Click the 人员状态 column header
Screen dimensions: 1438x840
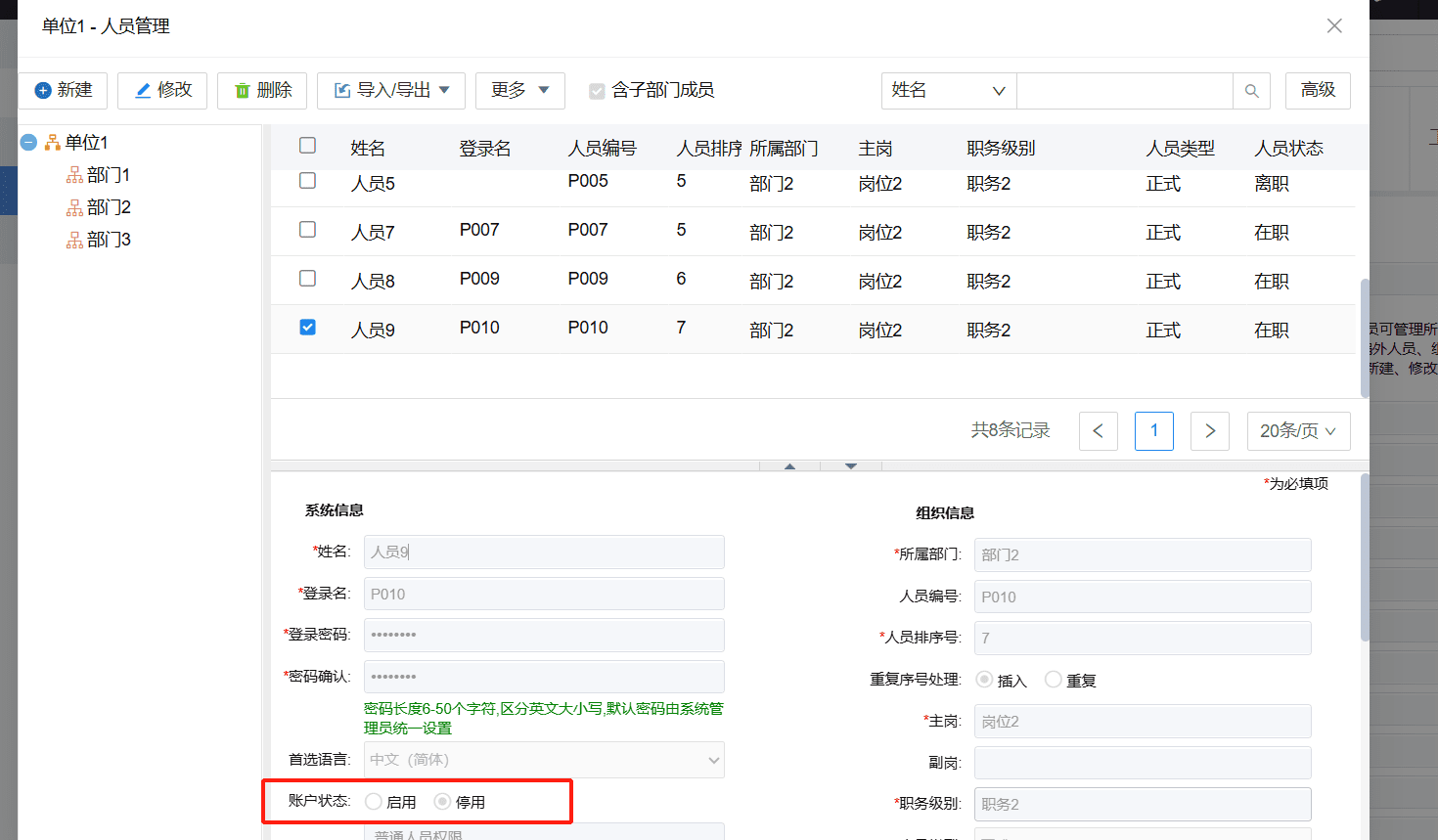coord(1288,149)
